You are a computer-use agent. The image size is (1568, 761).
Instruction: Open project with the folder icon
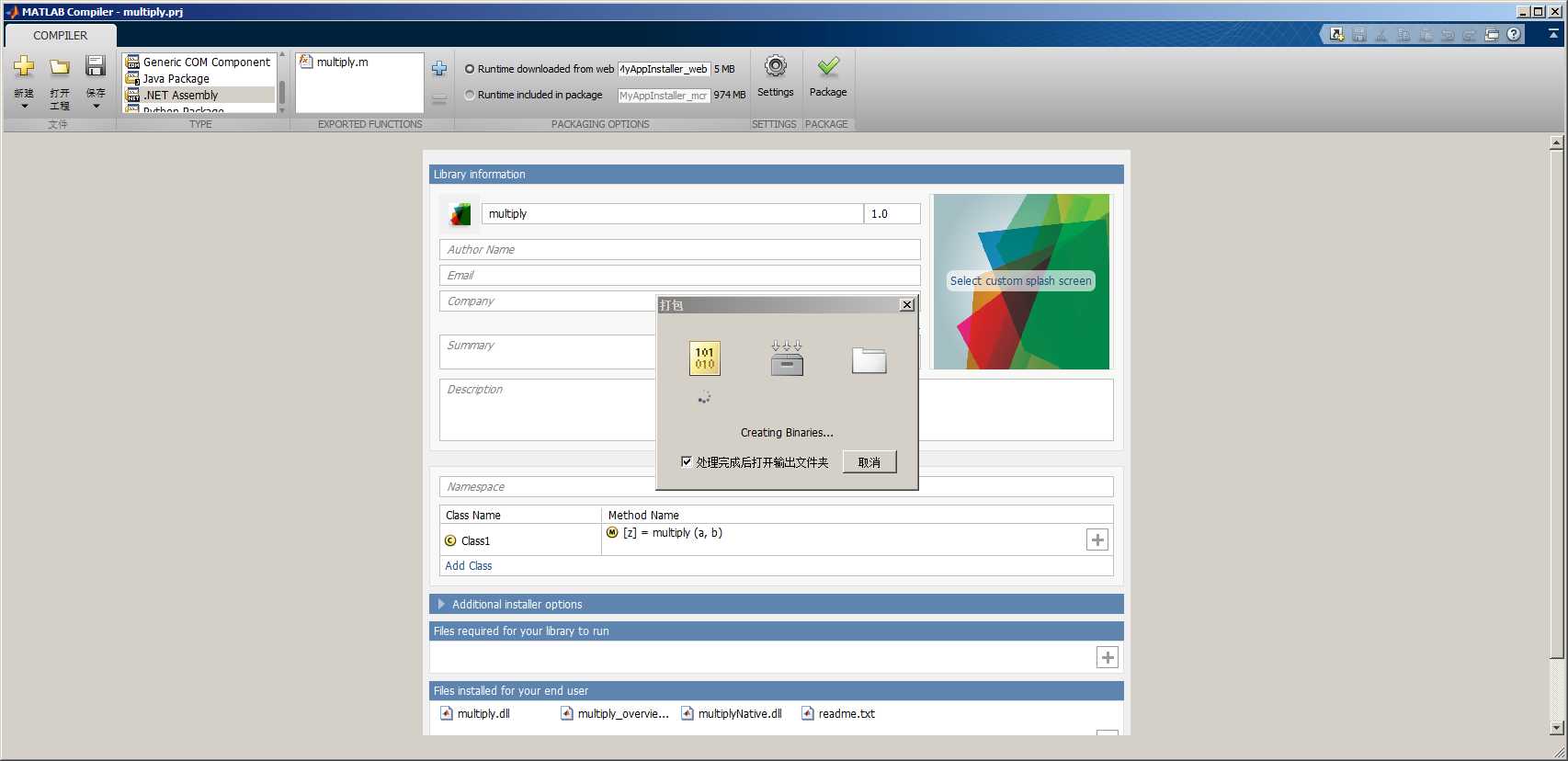tap(60, 66)
